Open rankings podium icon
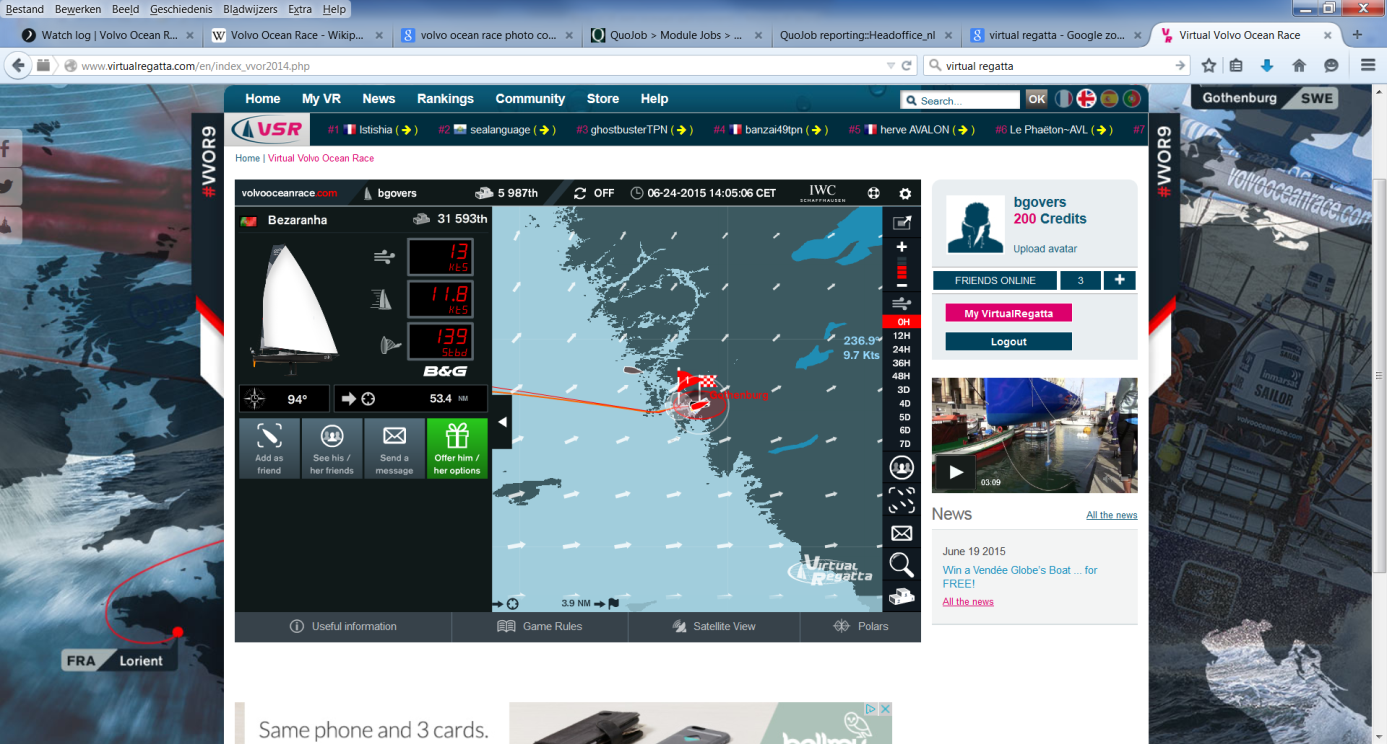 pos(901,597)
